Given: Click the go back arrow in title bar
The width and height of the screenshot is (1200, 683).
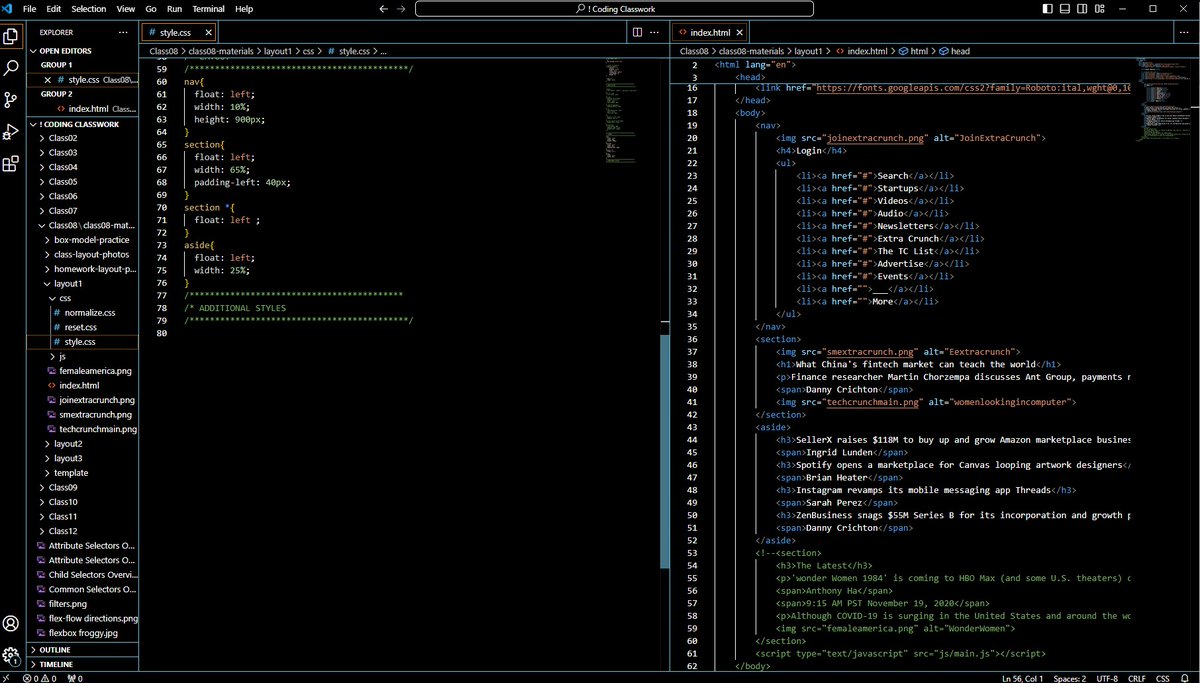Looking at the screenshot, I should pyautogui.click(x=384, y=9).
